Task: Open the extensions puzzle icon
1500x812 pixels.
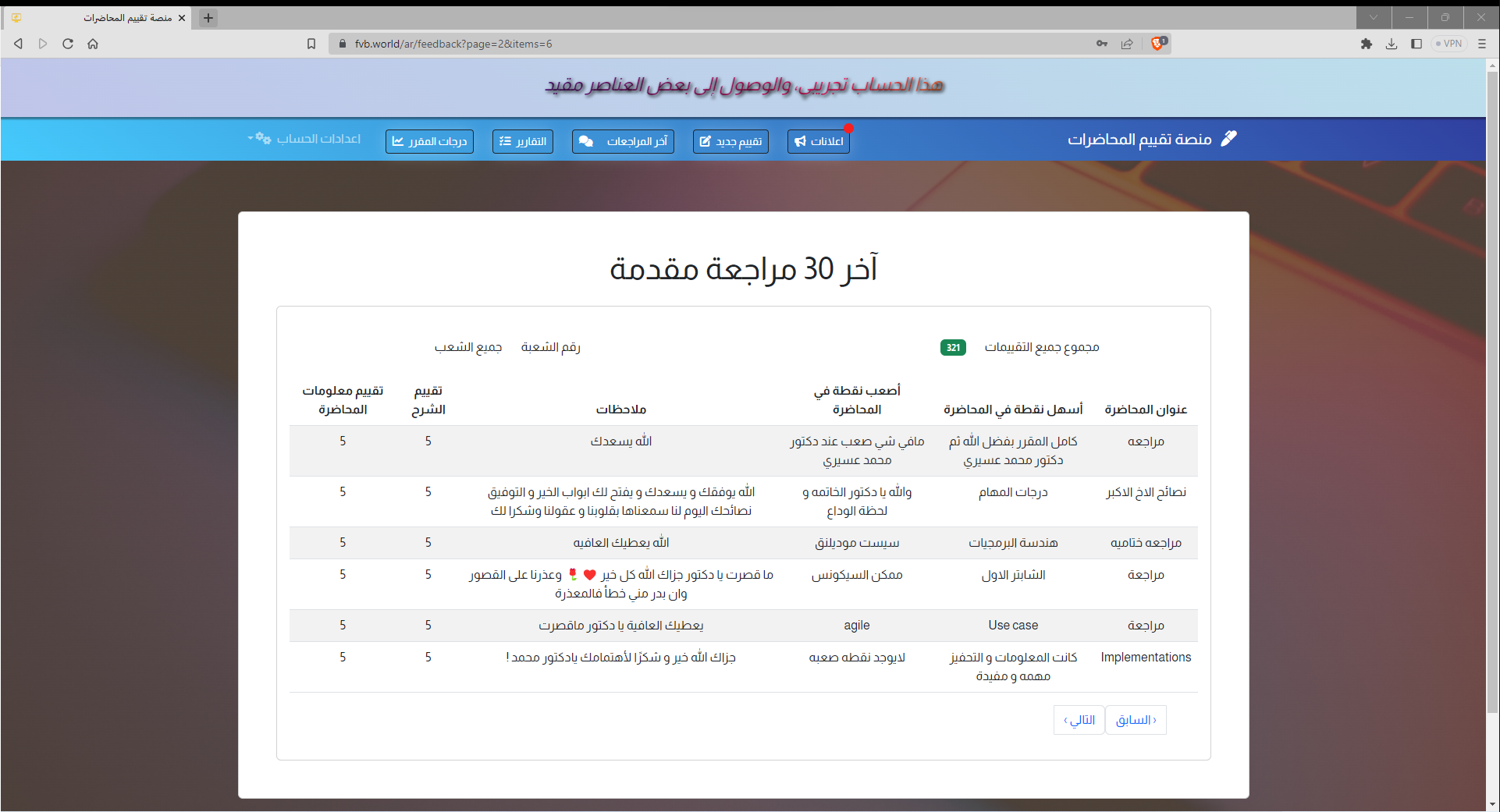Action: click(1366, 44)
